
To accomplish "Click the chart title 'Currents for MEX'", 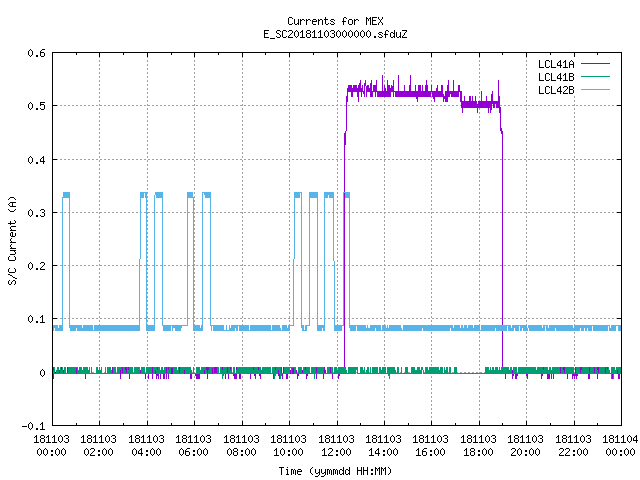I will [x=335, y=21].
